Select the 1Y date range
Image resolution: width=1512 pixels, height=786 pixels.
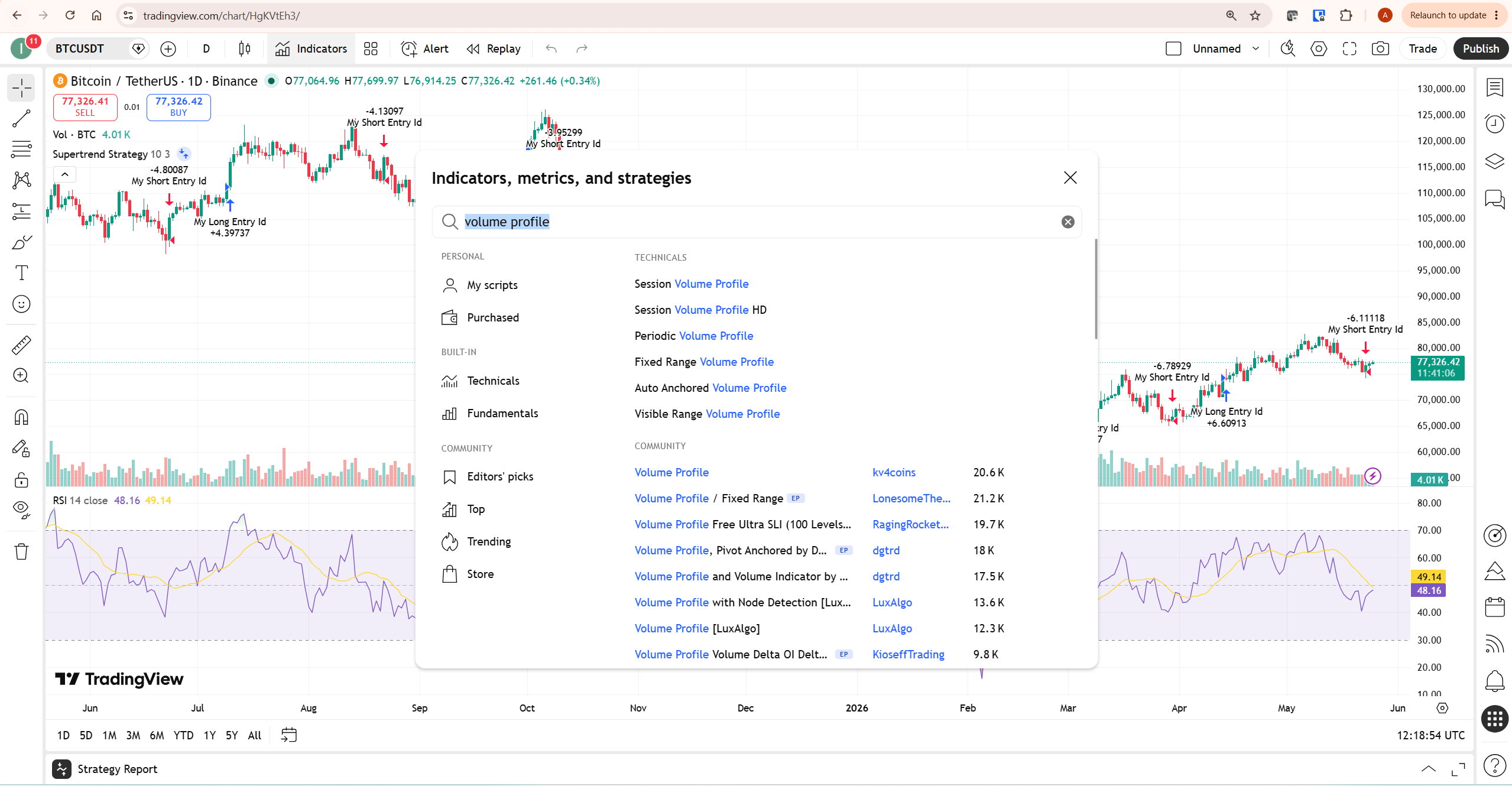209,736
